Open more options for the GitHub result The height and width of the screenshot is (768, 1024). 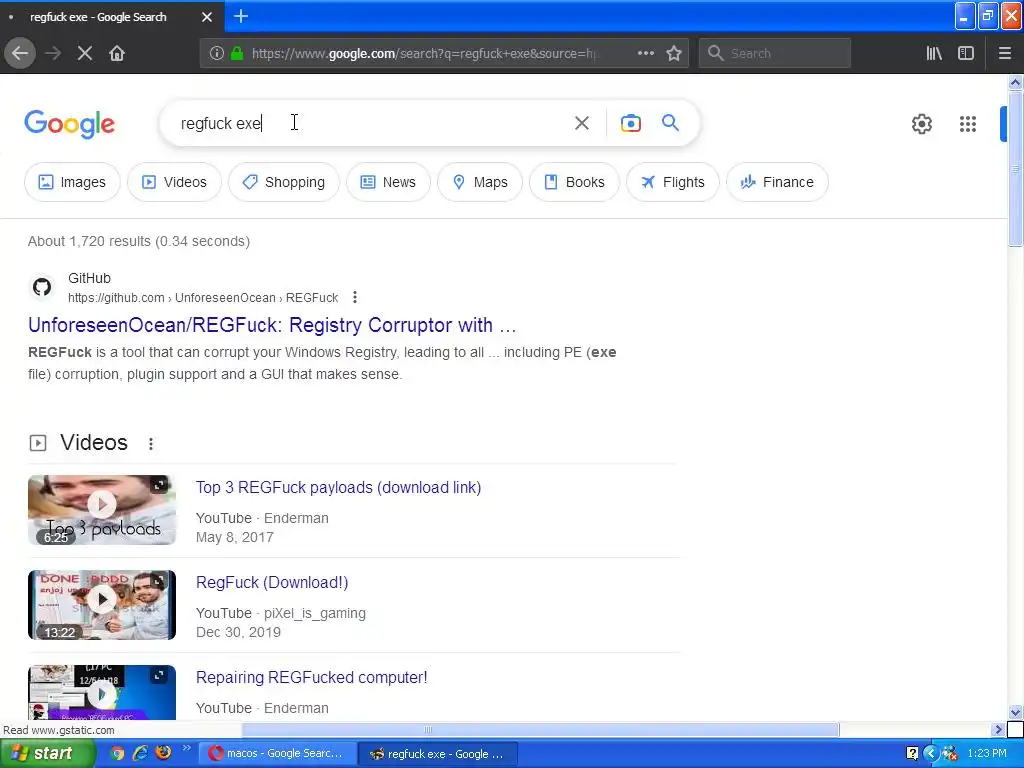click(x=355, y=297)
